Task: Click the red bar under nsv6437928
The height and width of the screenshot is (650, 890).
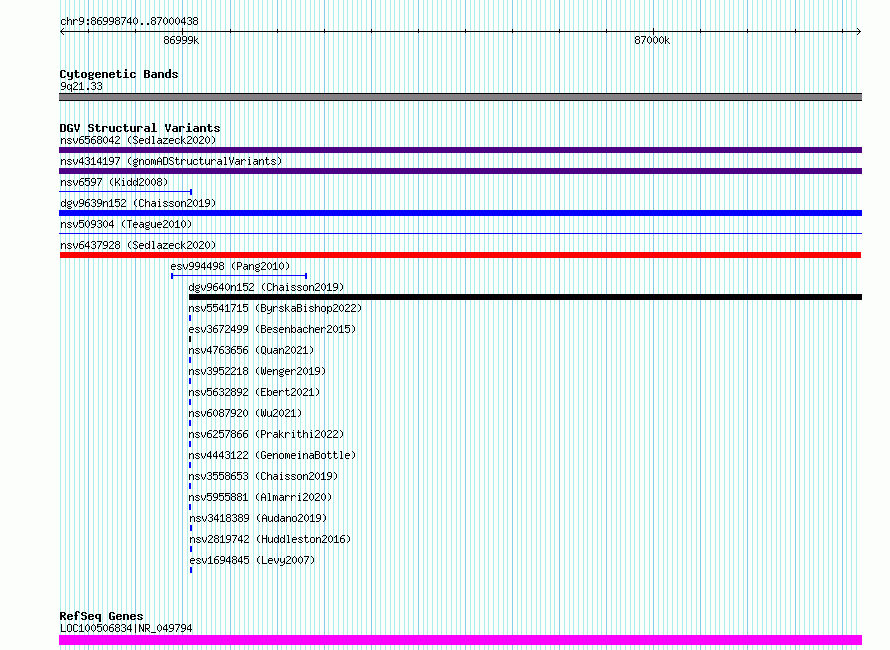Action: 460,255
